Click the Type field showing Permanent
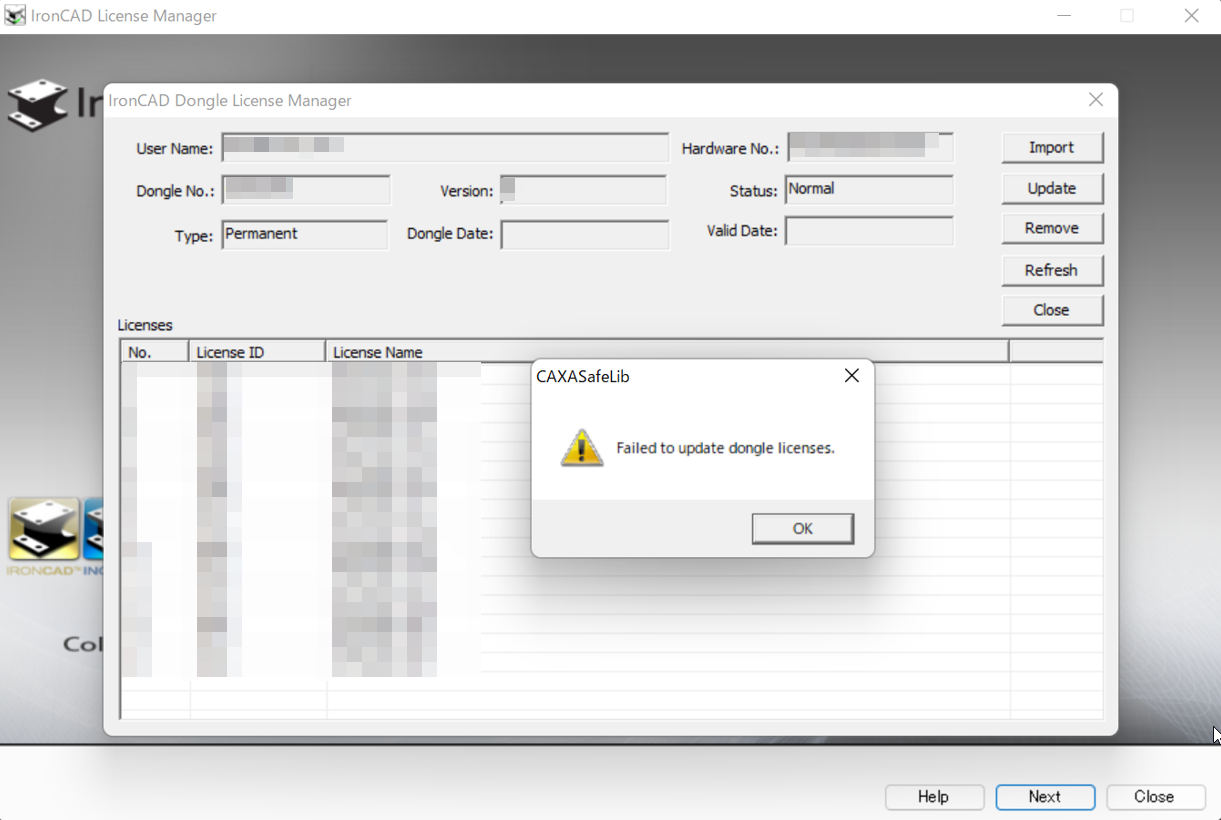Screen dimensions: 1221x820 point(304,235)
